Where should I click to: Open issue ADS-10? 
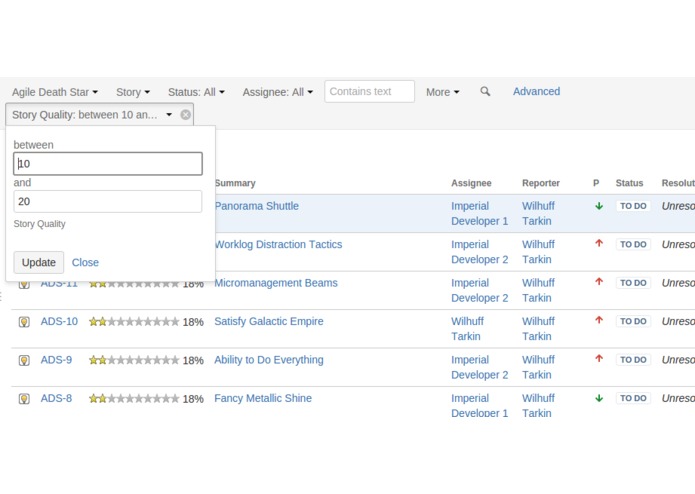click(x=59, y=321)
